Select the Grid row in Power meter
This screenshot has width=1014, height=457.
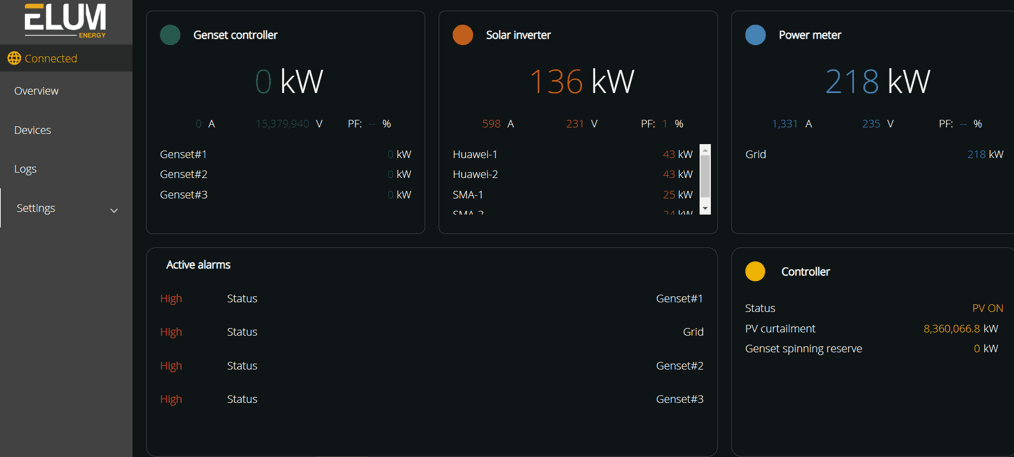click(874, 154)
